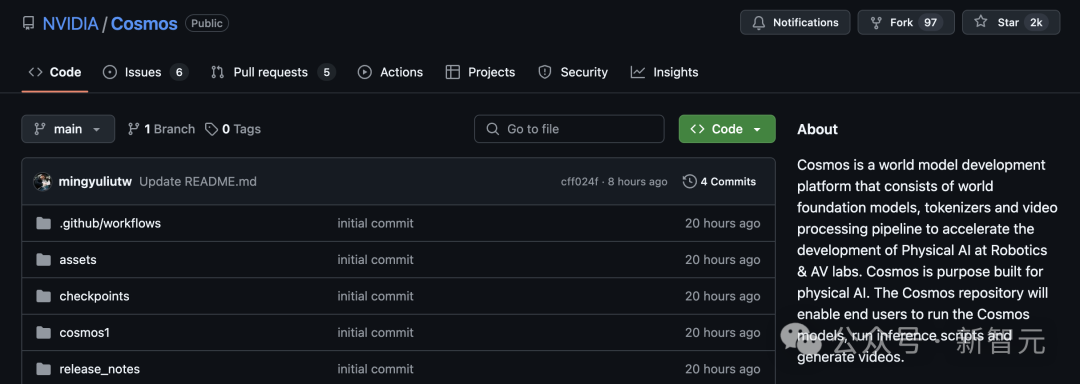
Task: Click the fork icon in Fork button
Action: [x=876, y=23]
